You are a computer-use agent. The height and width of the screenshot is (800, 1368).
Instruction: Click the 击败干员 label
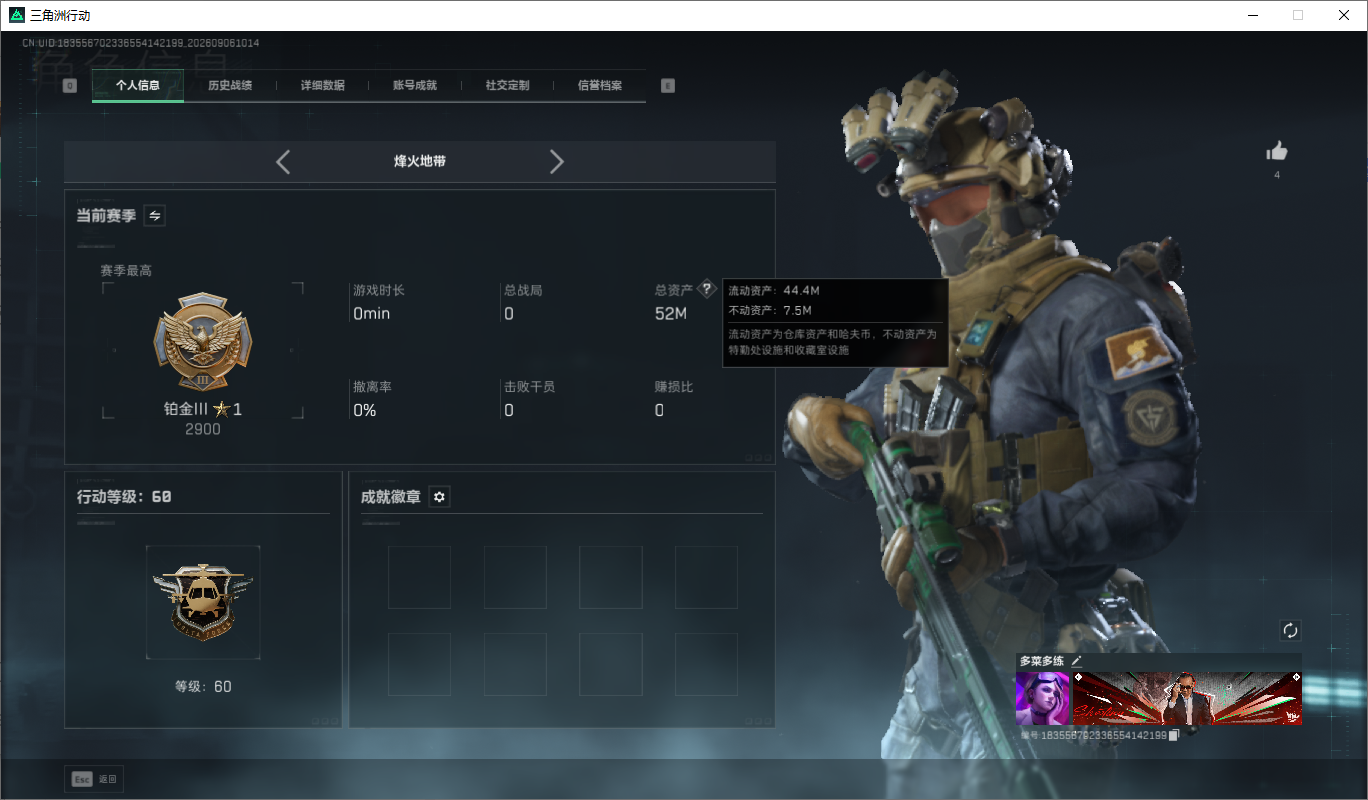[530, 386]
